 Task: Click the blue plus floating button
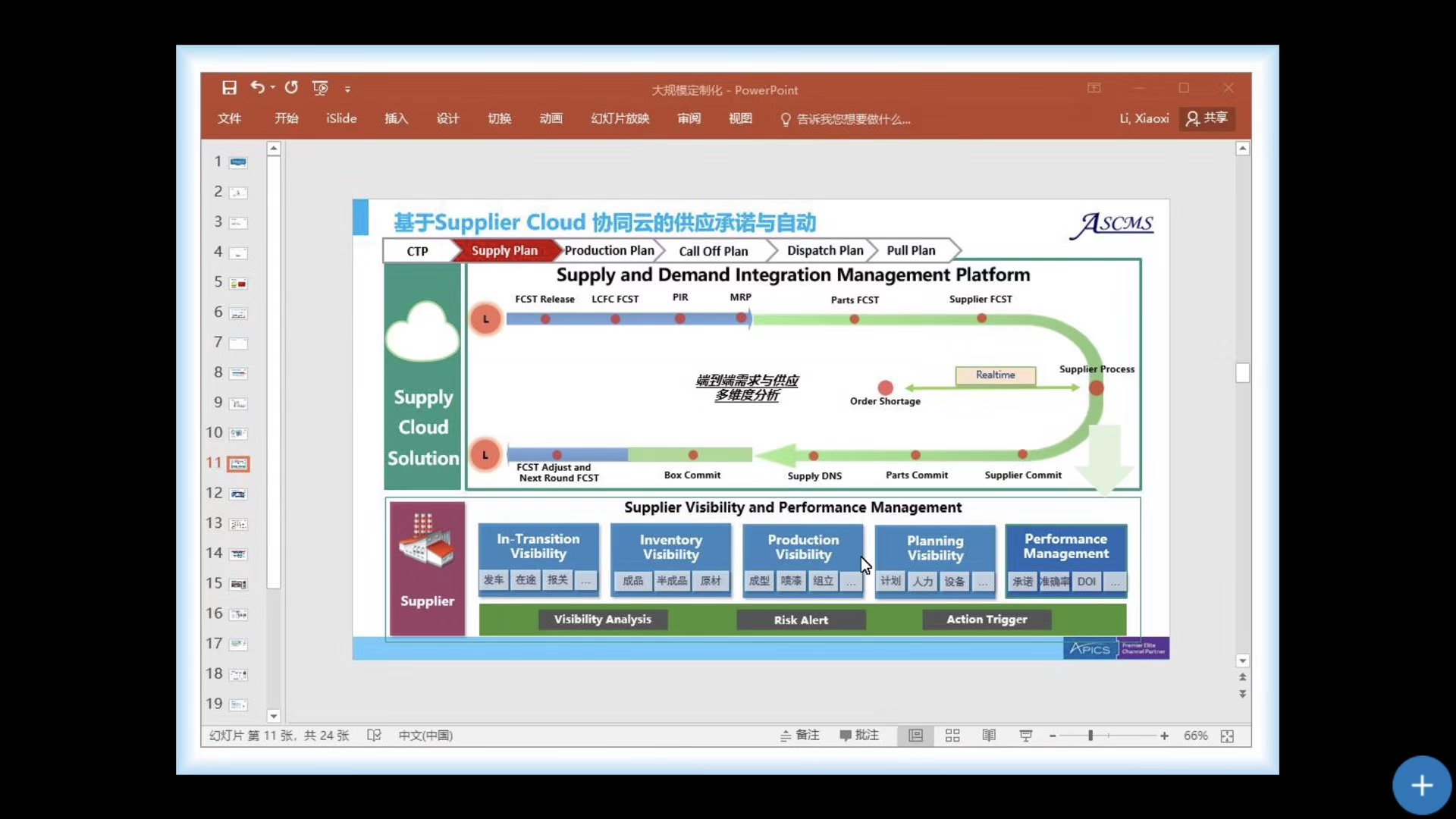[1422, 786]
